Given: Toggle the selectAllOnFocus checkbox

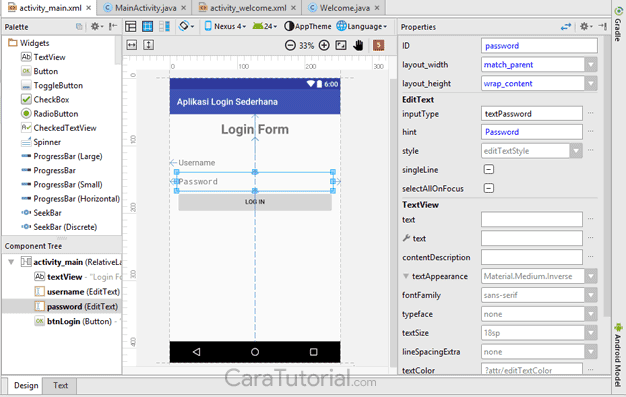Looking at the screenshot, I should point(489,188).
